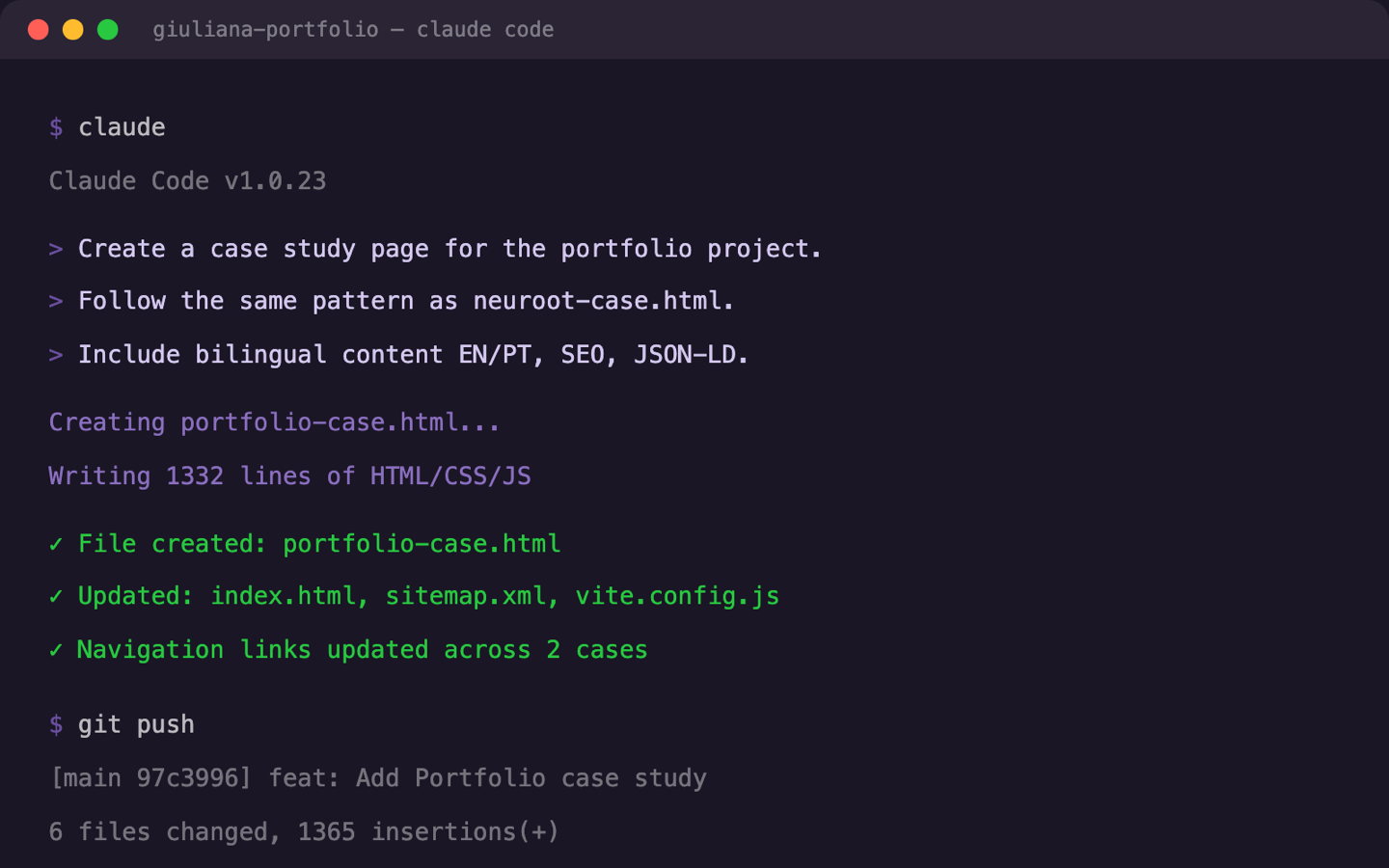Click the Writing 1332 lines status message

(289, 475)
